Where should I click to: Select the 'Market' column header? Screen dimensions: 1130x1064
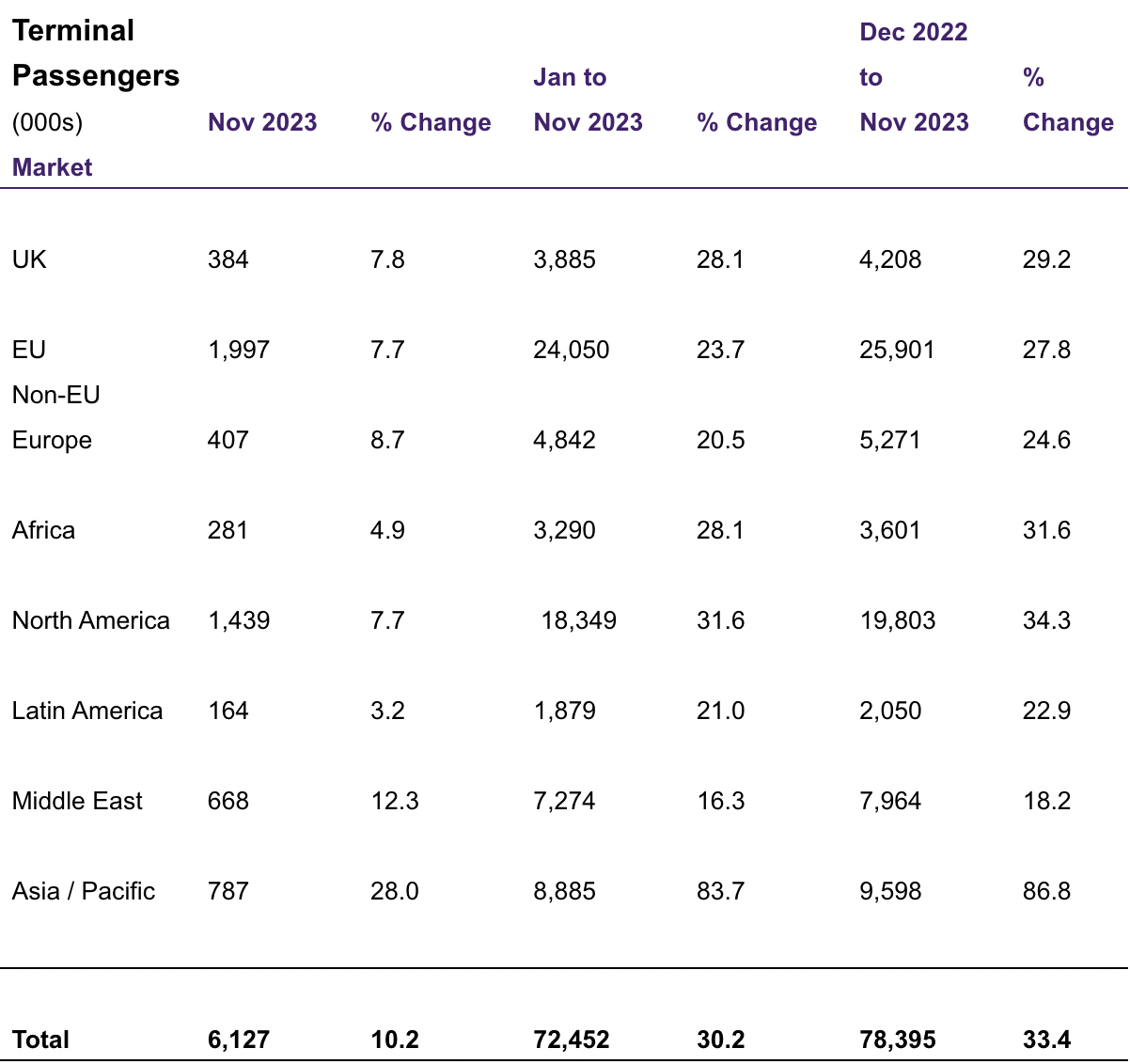[52, 167]
